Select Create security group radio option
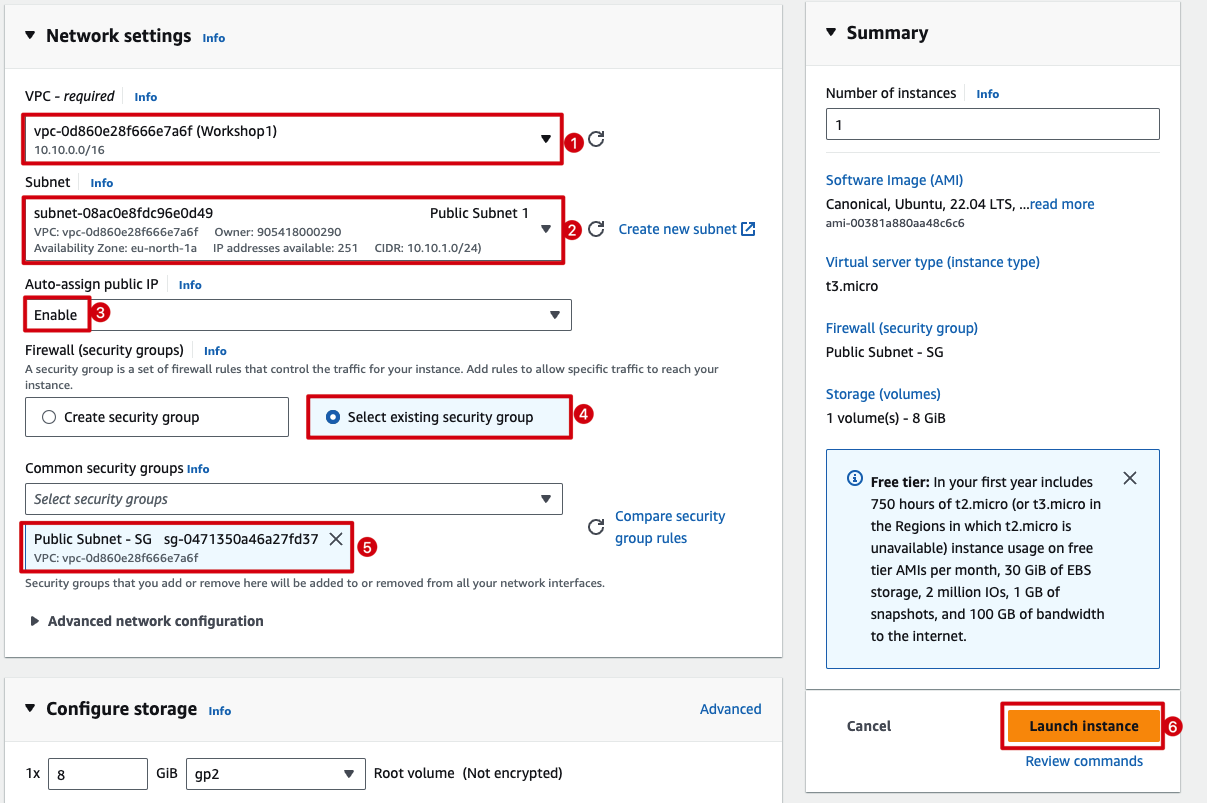The image size is (1207, 803). click(49, 418)
